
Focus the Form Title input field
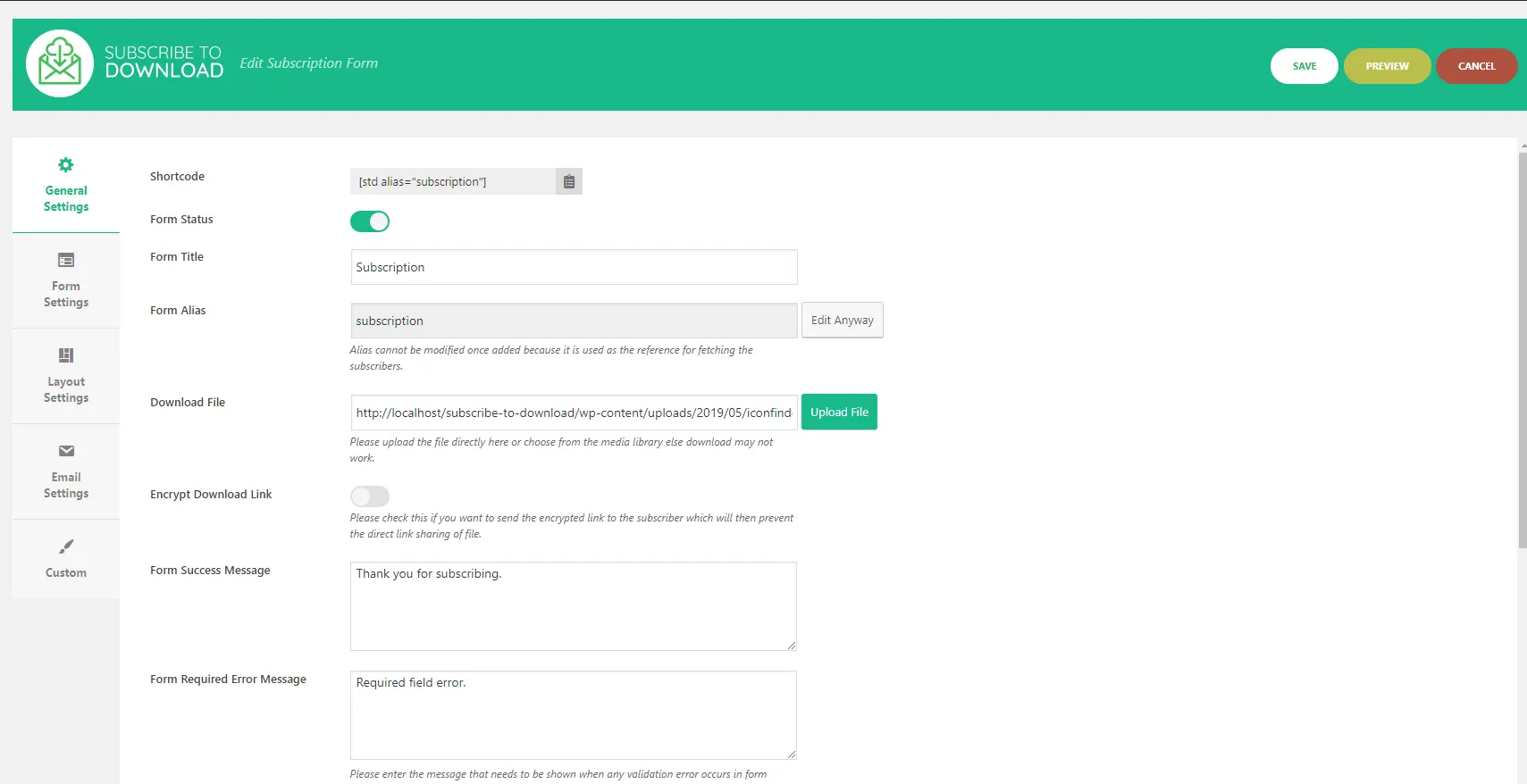pyautogui.click(x=574, y=267)
